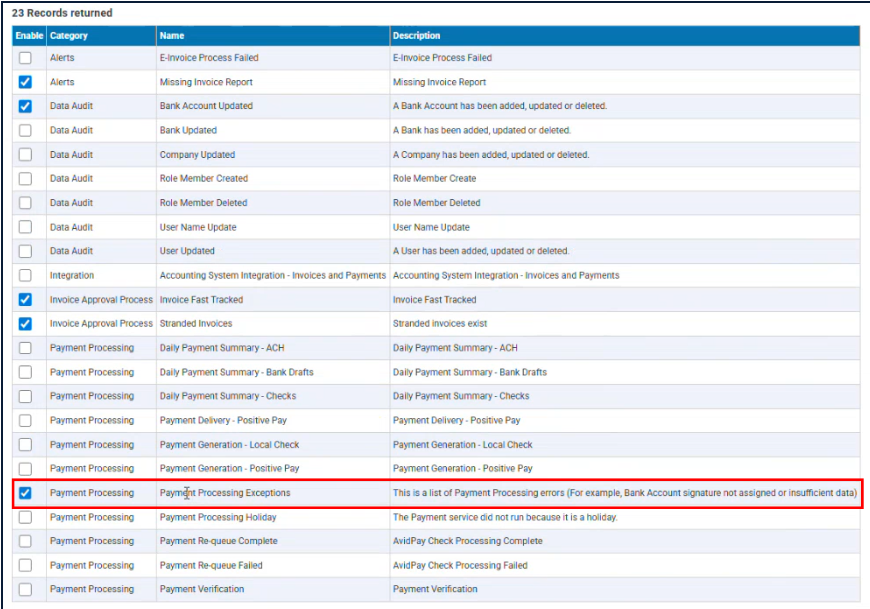
Task: Disable the Stranded Invoices checkbox
Action: pos(25,324)
